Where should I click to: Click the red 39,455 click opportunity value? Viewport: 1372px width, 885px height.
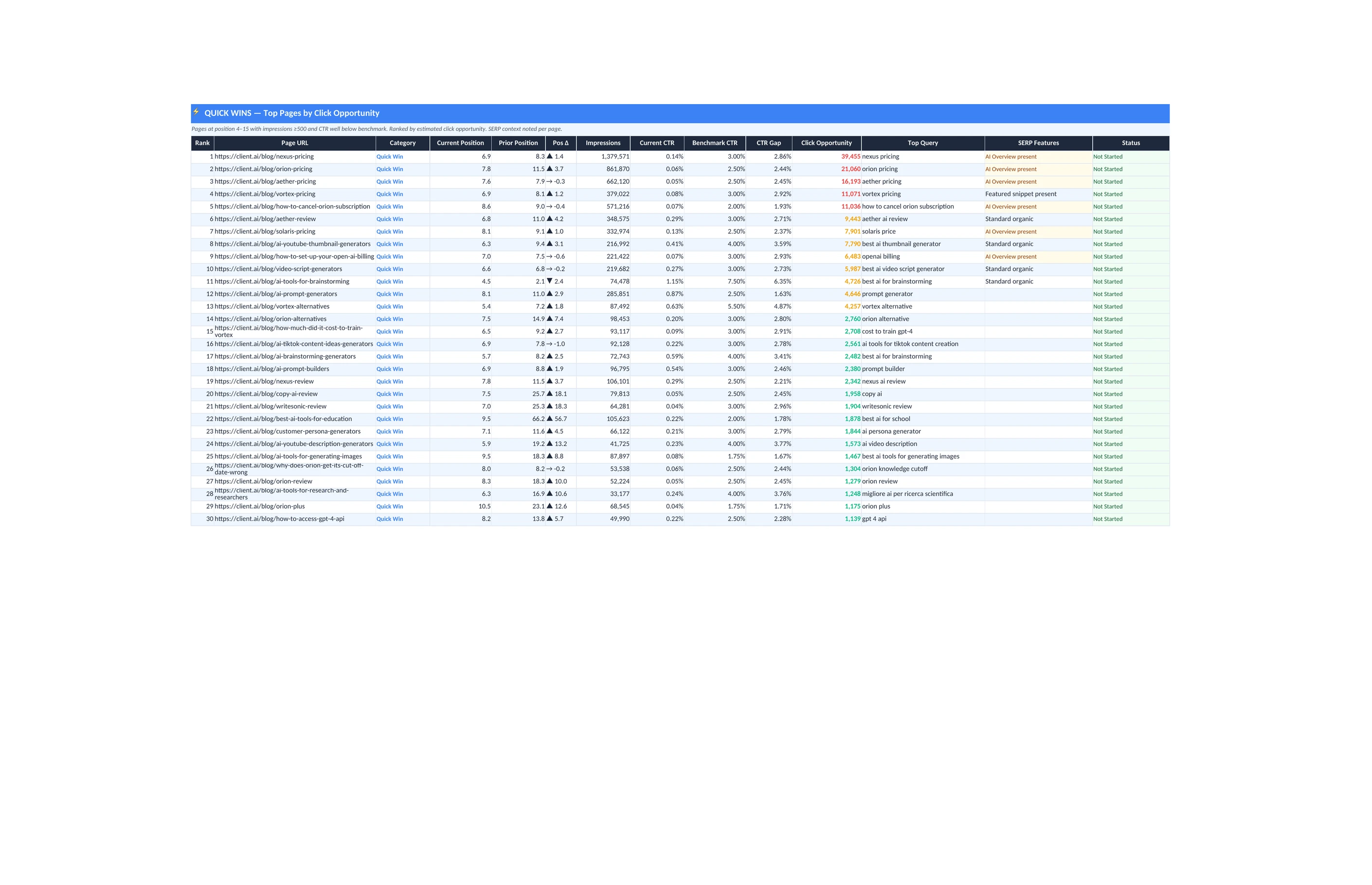click(850, 156)
